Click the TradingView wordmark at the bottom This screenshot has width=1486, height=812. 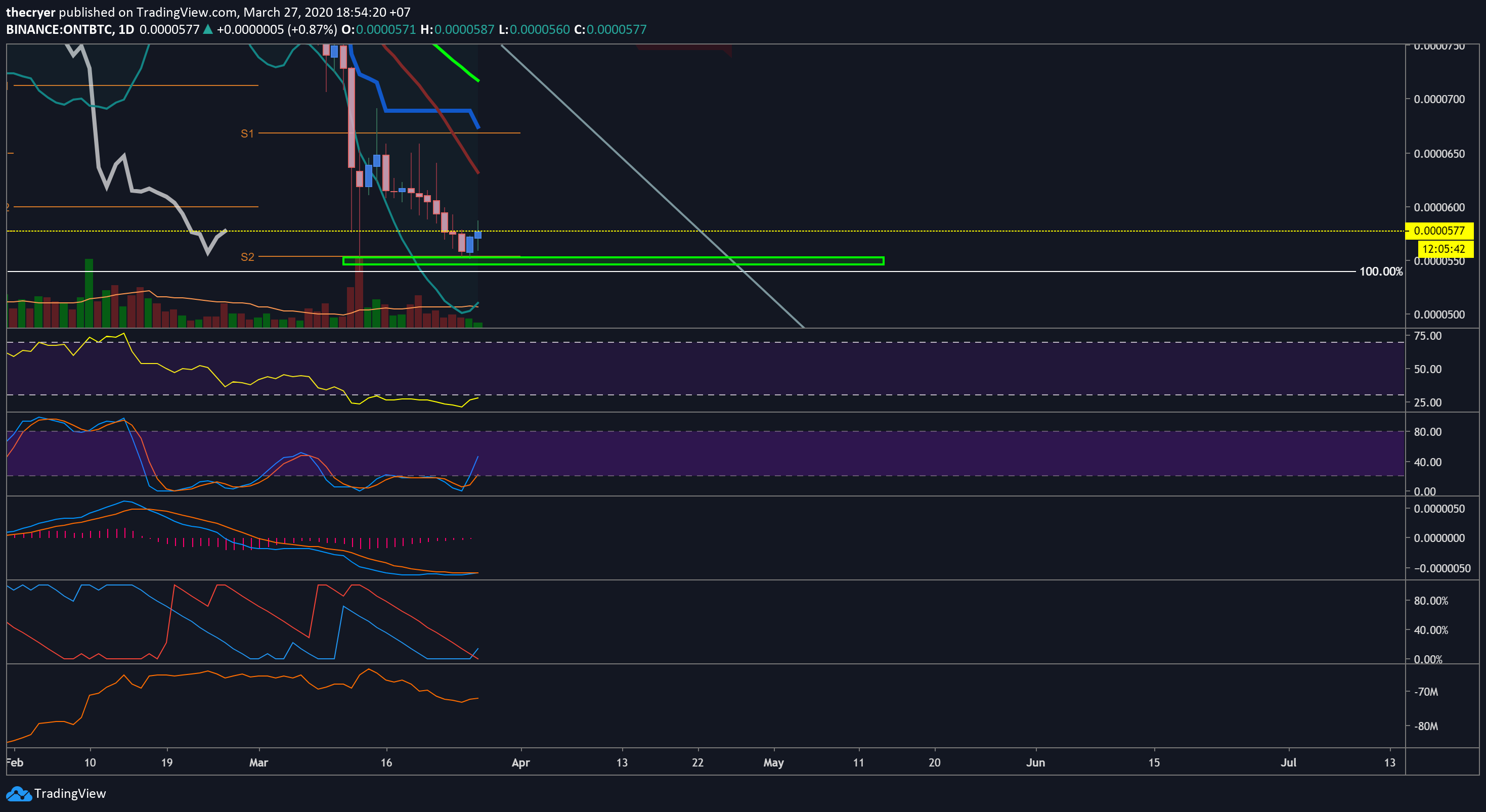[70, 794]
